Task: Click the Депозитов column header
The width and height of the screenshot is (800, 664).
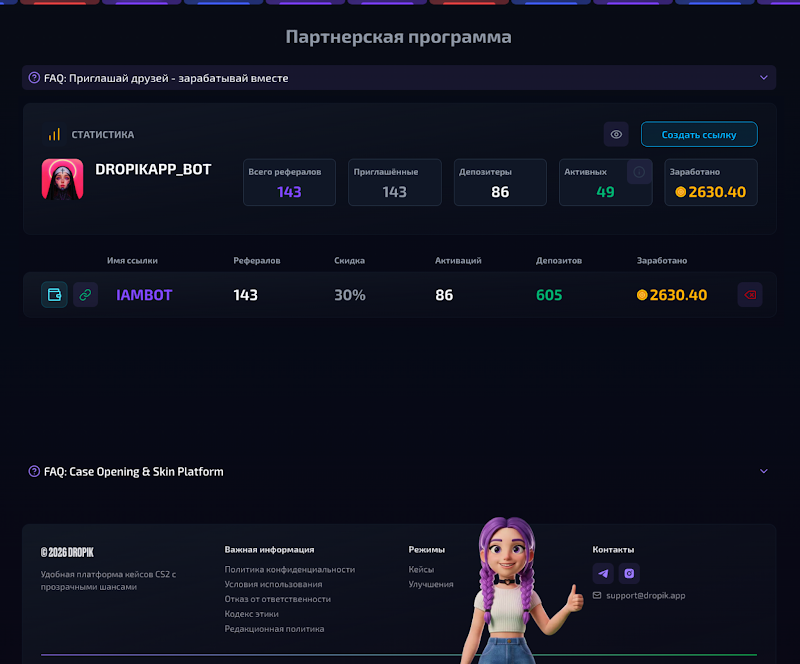Action: [559, 260]
